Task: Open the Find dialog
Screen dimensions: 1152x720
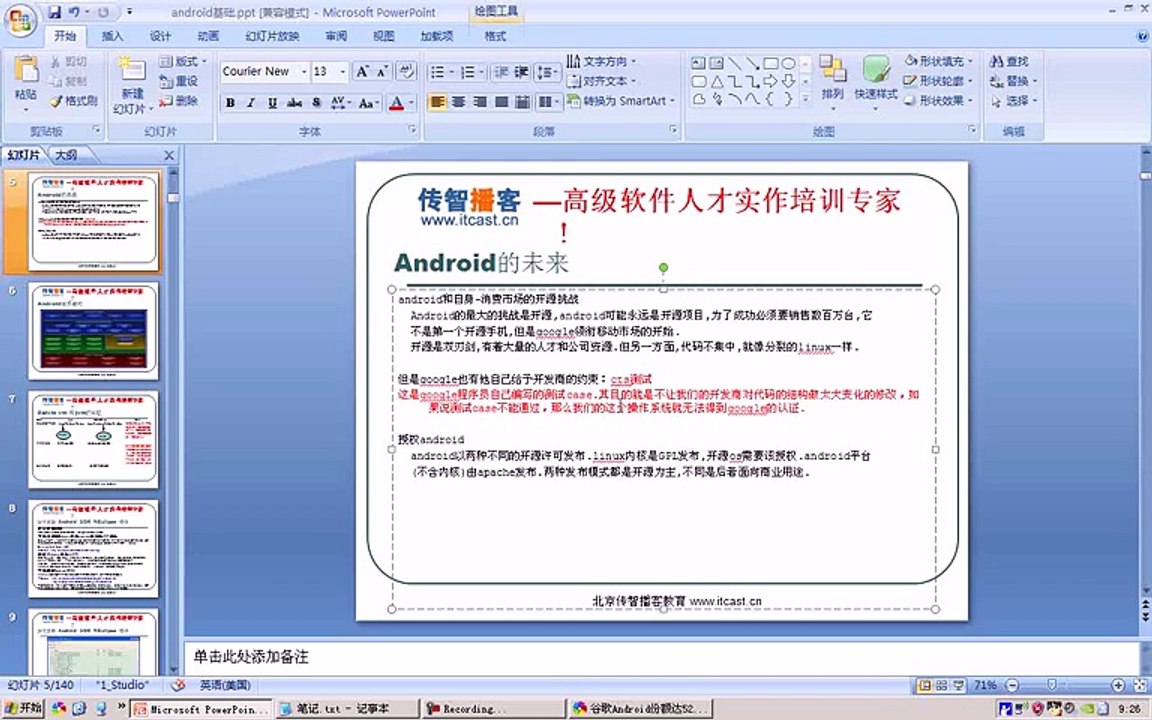Action: pyautogui.click(x=1009, y=62)
